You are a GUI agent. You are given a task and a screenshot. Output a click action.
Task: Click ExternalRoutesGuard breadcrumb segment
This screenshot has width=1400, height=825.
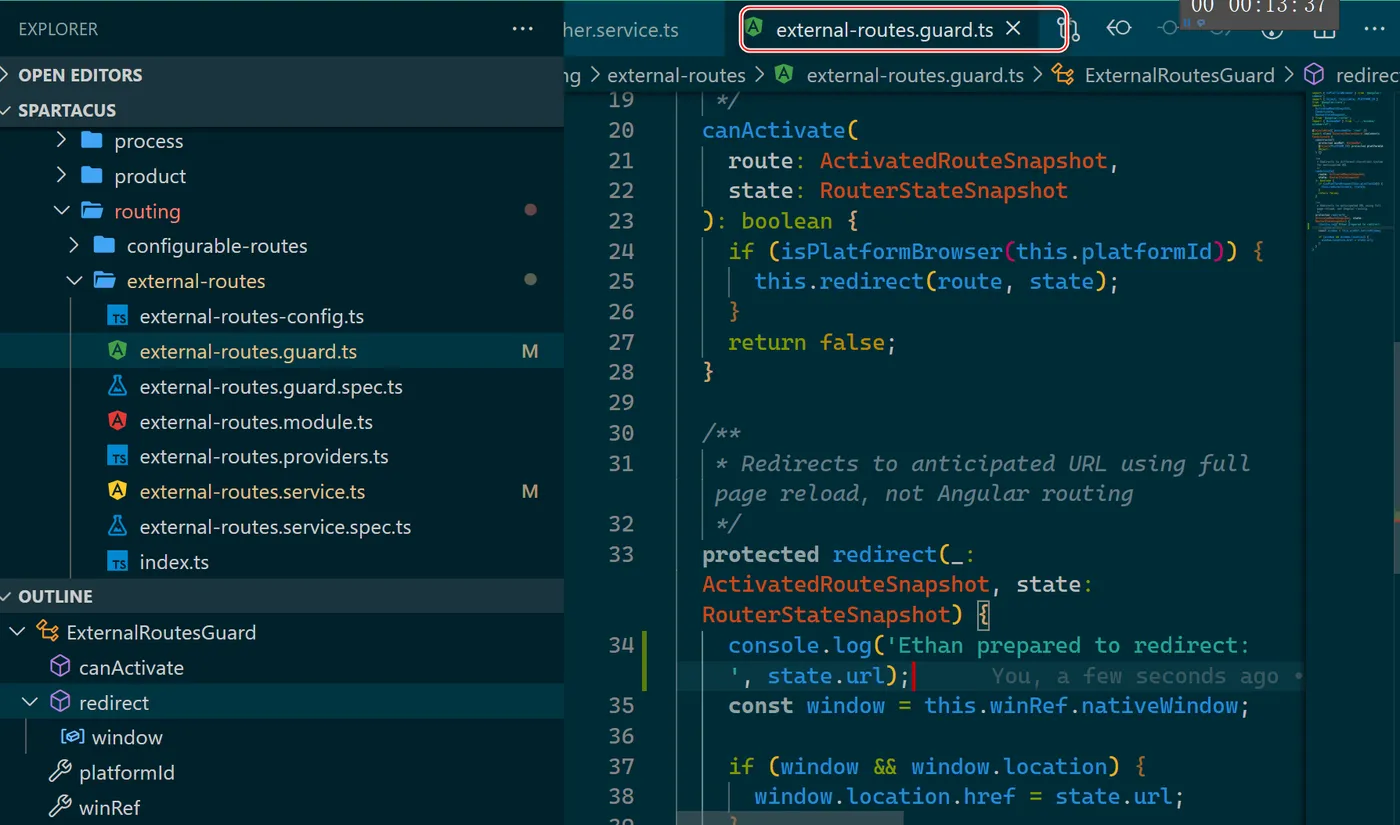[1180, 74]
